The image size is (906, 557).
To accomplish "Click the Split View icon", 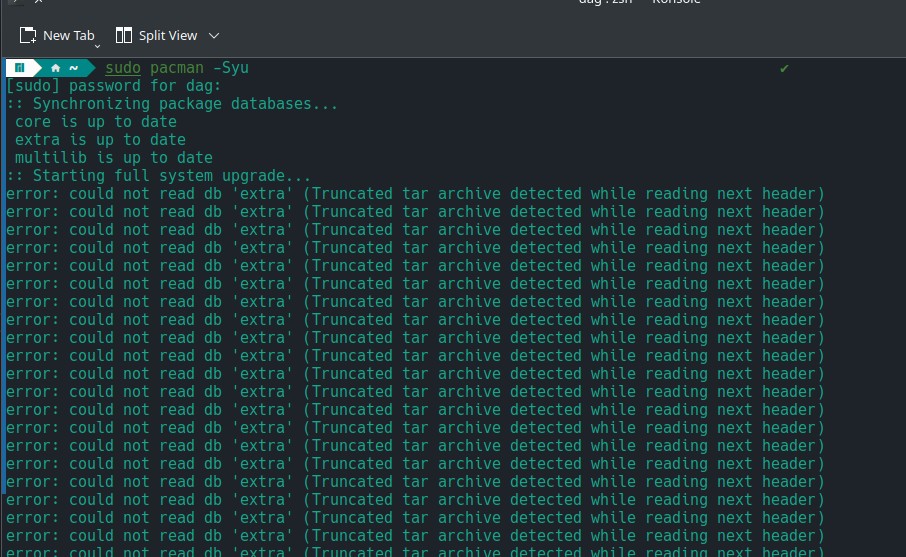I will pyautogui.click(x=124, y=36).
